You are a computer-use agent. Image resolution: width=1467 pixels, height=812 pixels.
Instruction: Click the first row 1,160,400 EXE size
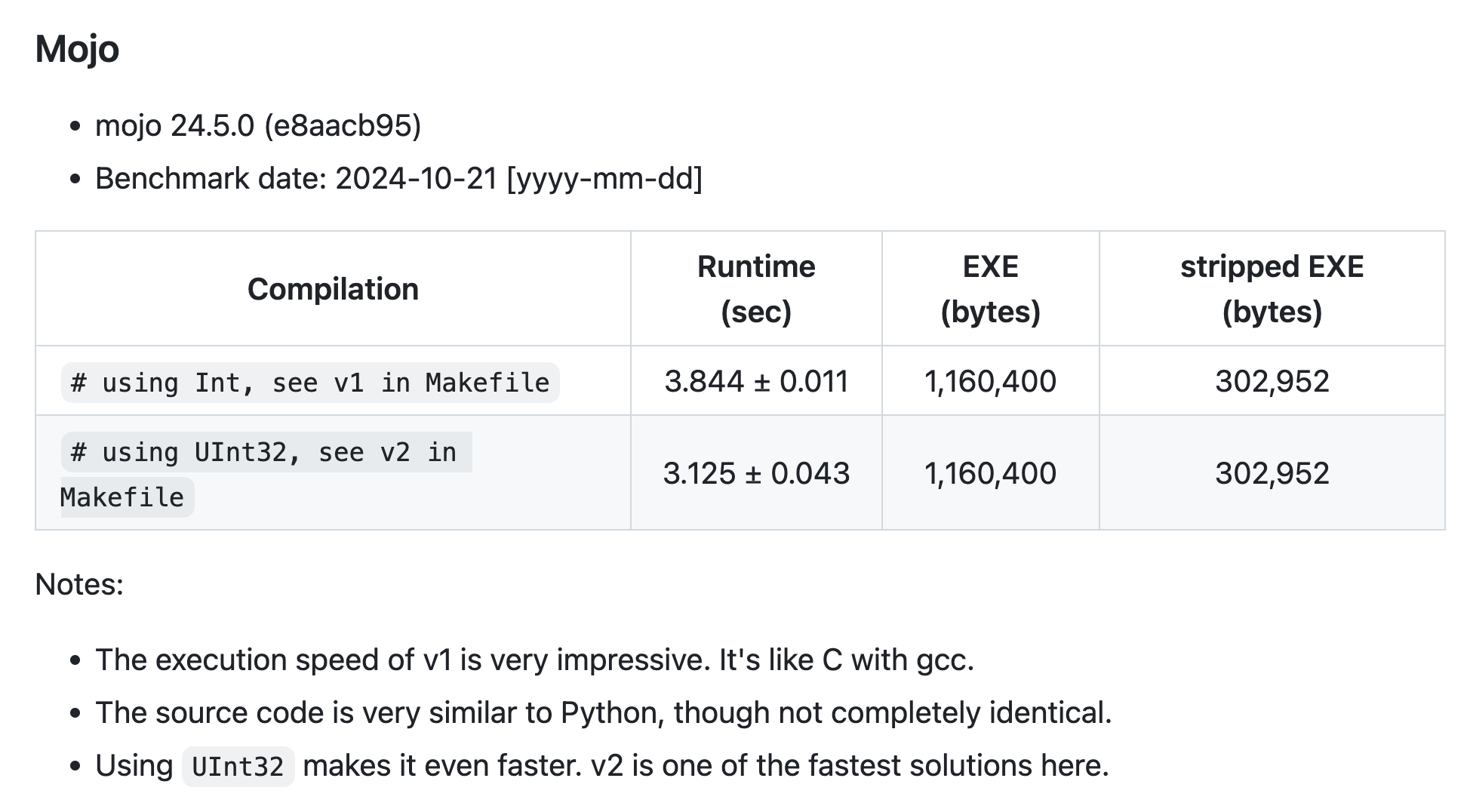point(990,381)
